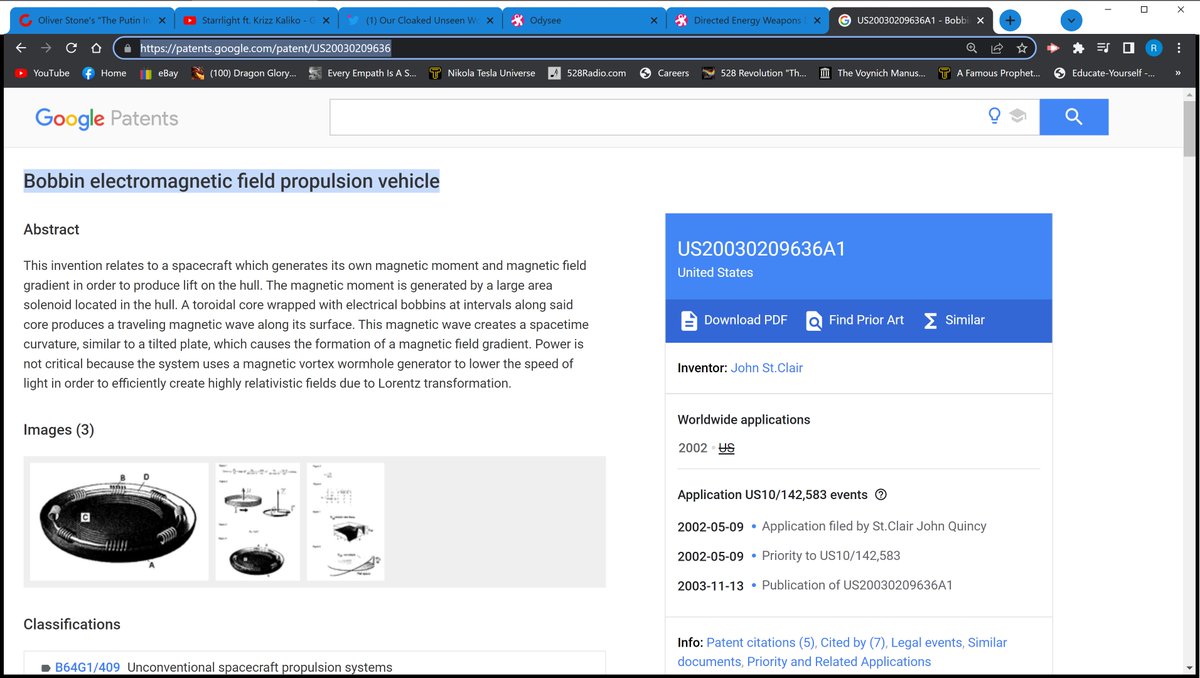The height and width of the screenshot is (678, 1200).
Task: Open the Dragon Glory bookmark
Action: (243, 73)
